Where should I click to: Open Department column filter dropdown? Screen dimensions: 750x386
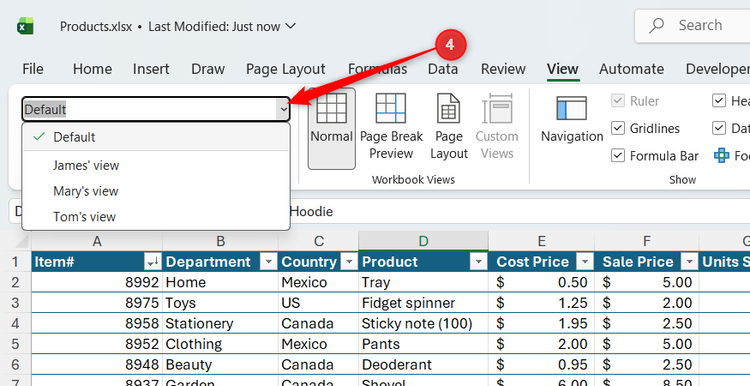pyautogui.click(x=269, y=262)
